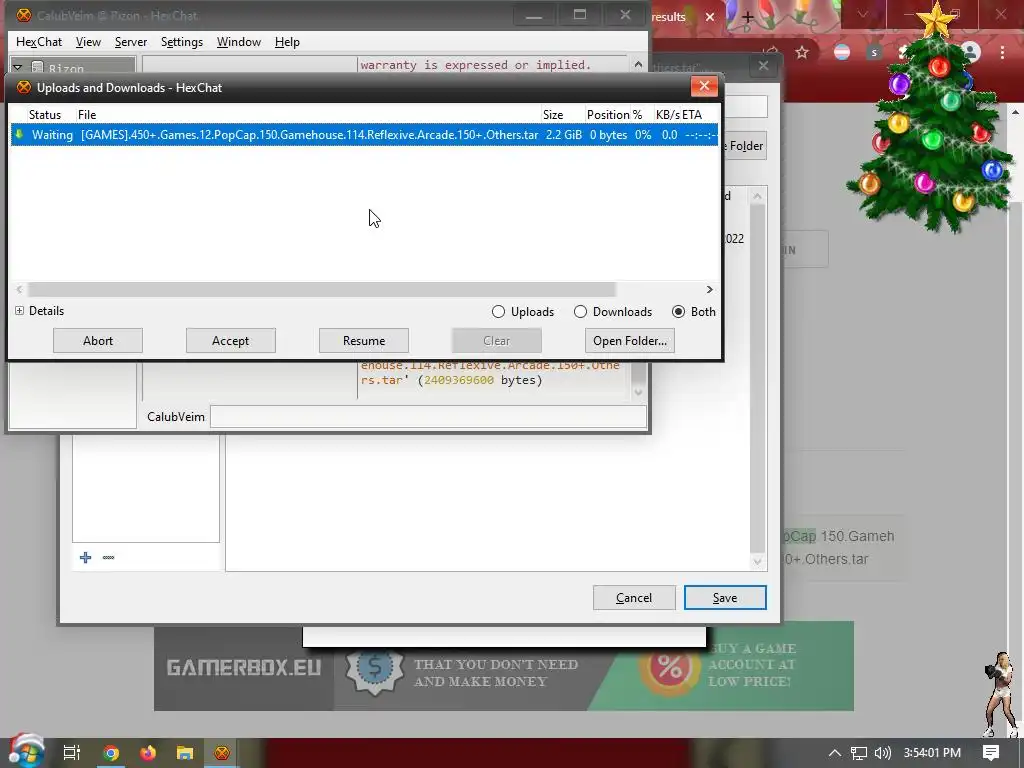The width and height of the screenshot is (1024, 768).
Task: Open the Windows Start button
Action: point(26,751)
